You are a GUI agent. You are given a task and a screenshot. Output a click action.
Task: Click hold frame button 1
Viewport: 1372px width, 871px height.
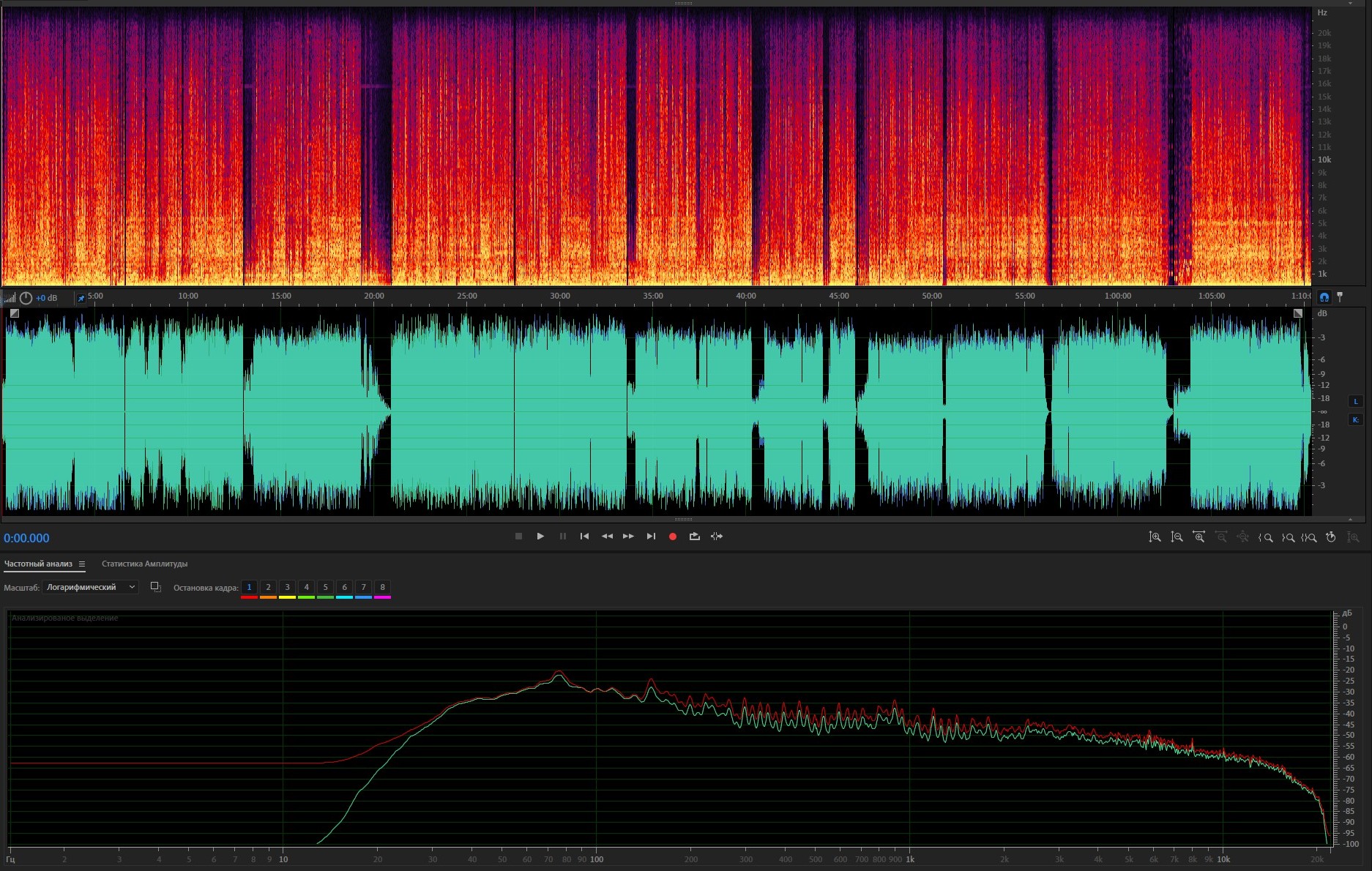(249, 587)
